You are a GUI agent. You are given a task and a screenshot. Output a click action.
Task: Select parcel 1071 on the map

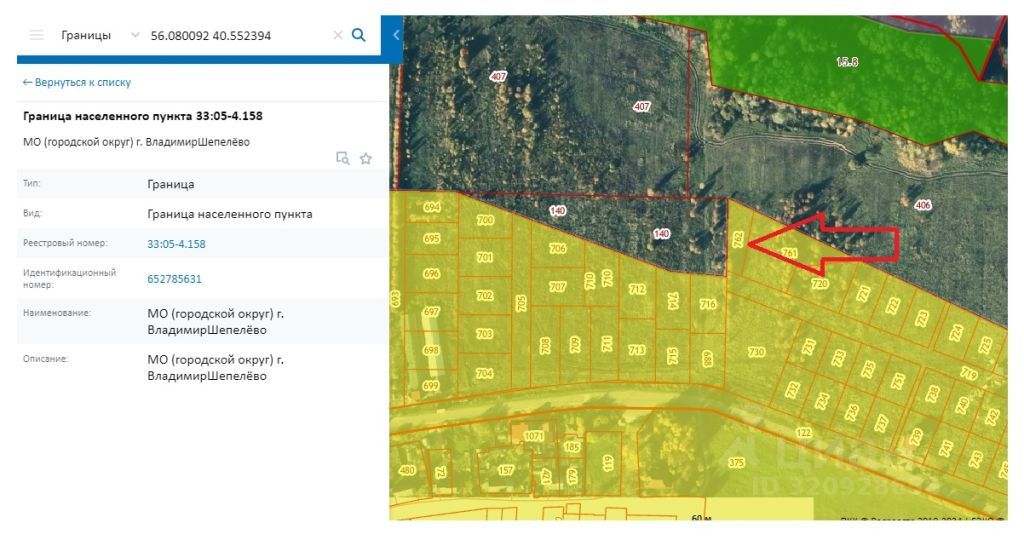534,436
